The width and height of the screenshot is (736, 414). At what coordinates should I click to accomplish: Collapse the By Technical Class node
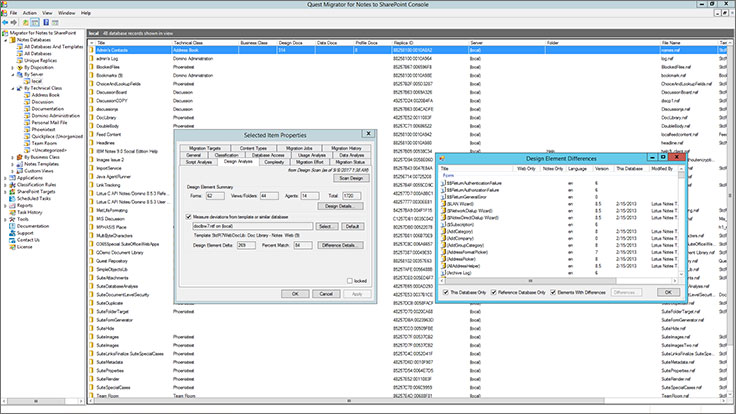pos(13,88)
